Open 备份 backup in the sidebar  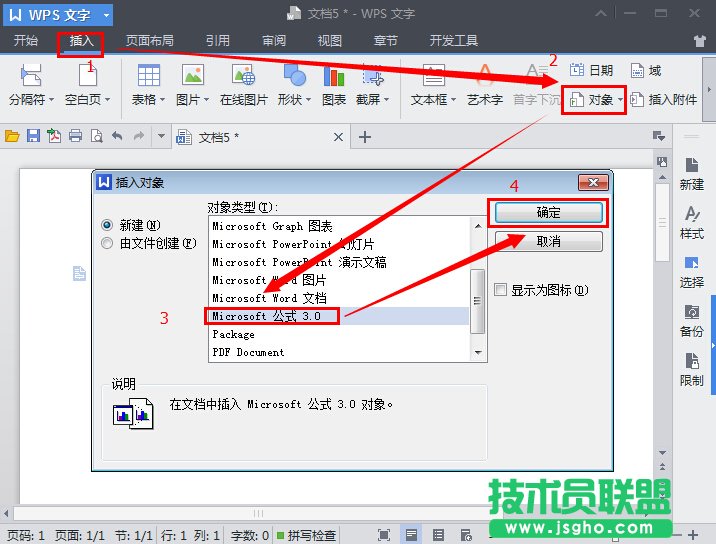(x=691, y=321)
